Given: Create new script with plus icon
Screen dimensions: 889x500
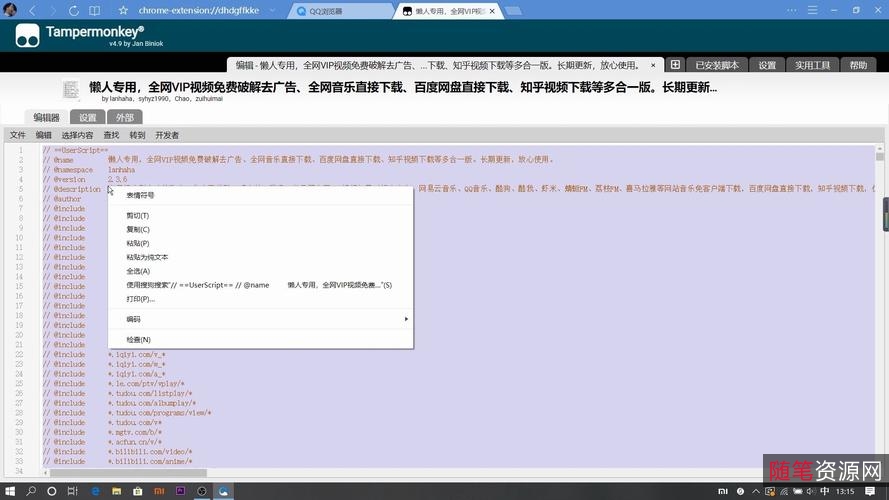Looking at the screenshot, I should [x=675, y=65].
